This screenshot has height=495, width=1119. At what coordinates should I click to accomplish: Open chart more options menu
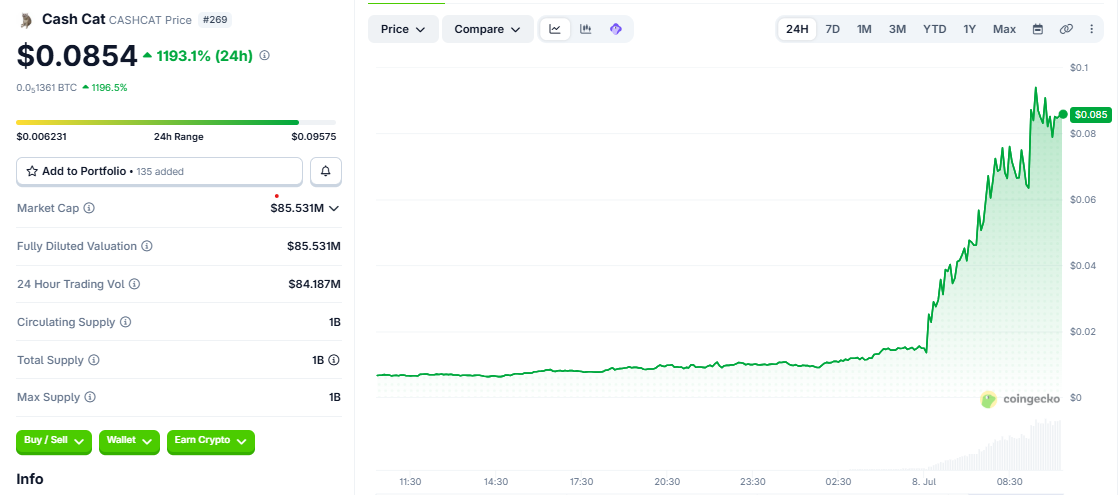click(x=1091, y=29)
